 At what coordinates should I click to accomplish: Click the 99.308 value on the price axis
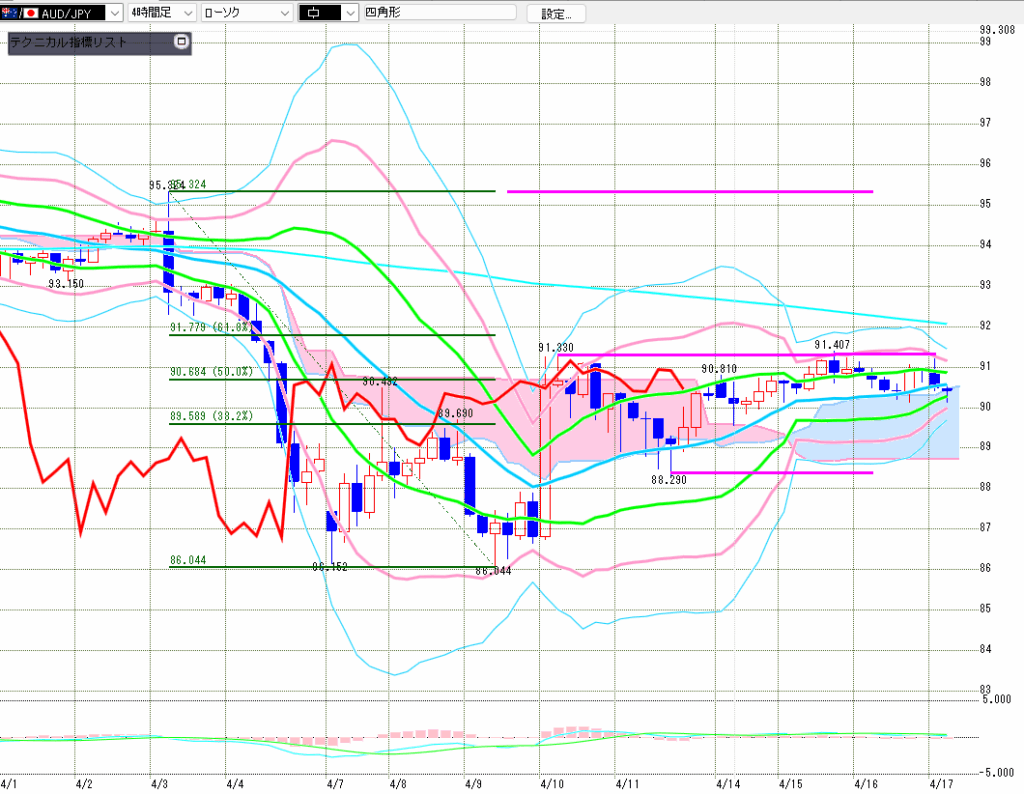(x=997, y=30)
